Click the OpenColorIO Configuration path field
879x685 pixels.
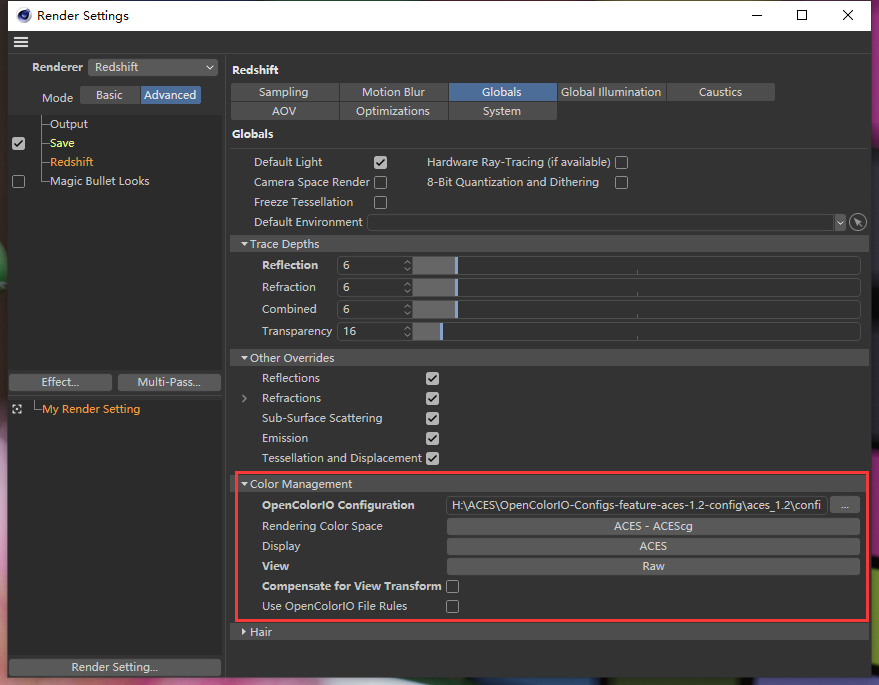(637, 505)
